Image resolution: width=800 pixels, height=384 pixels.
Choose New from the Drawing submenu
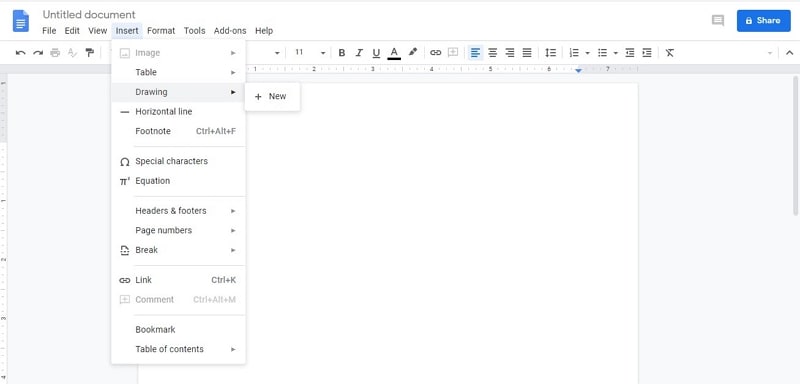[272, 96]
